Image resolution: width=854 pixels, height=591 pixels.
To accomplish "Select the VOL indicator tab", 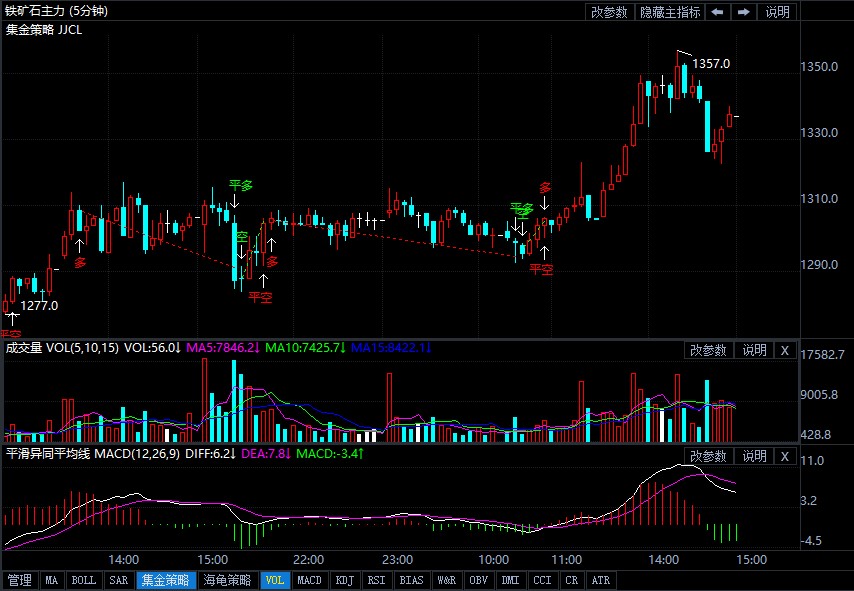I will click(274, 580).
